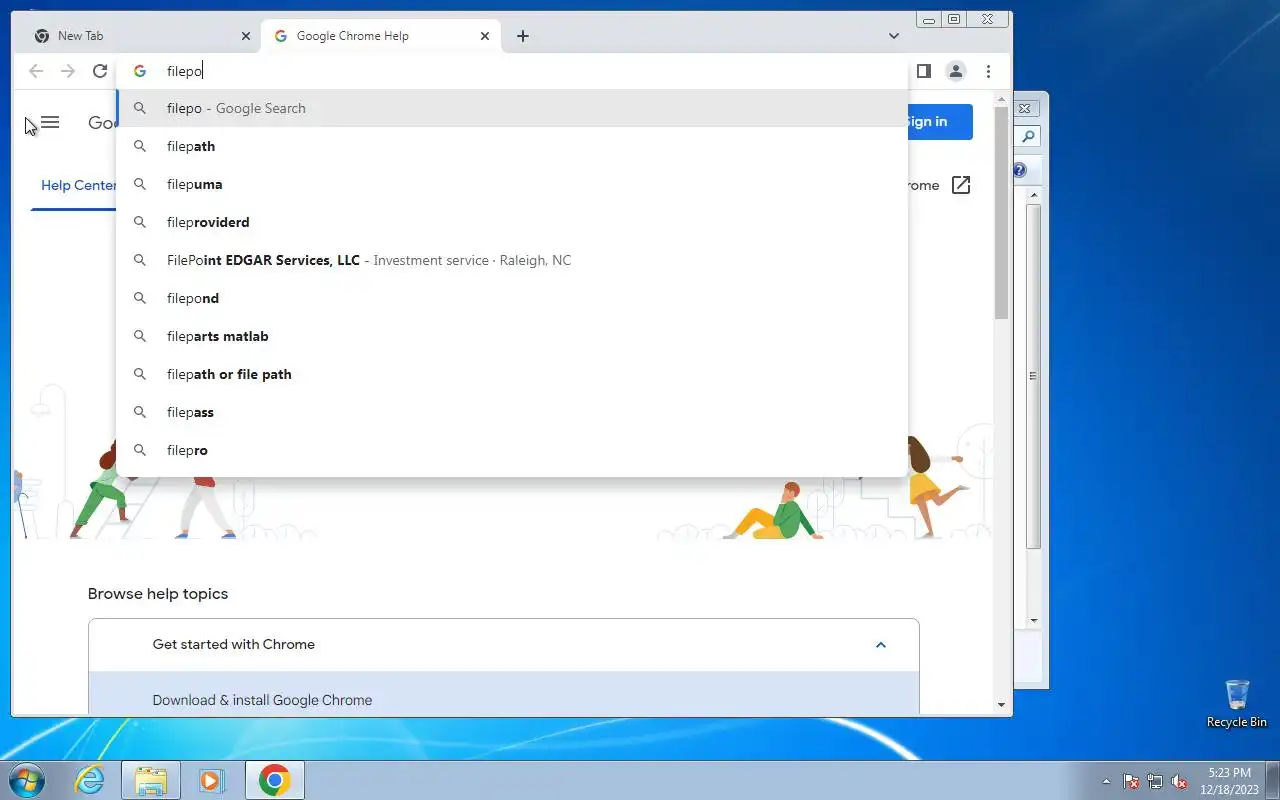
Task: Launch Internet Explorer from taskbar
Action: point(90,780)
